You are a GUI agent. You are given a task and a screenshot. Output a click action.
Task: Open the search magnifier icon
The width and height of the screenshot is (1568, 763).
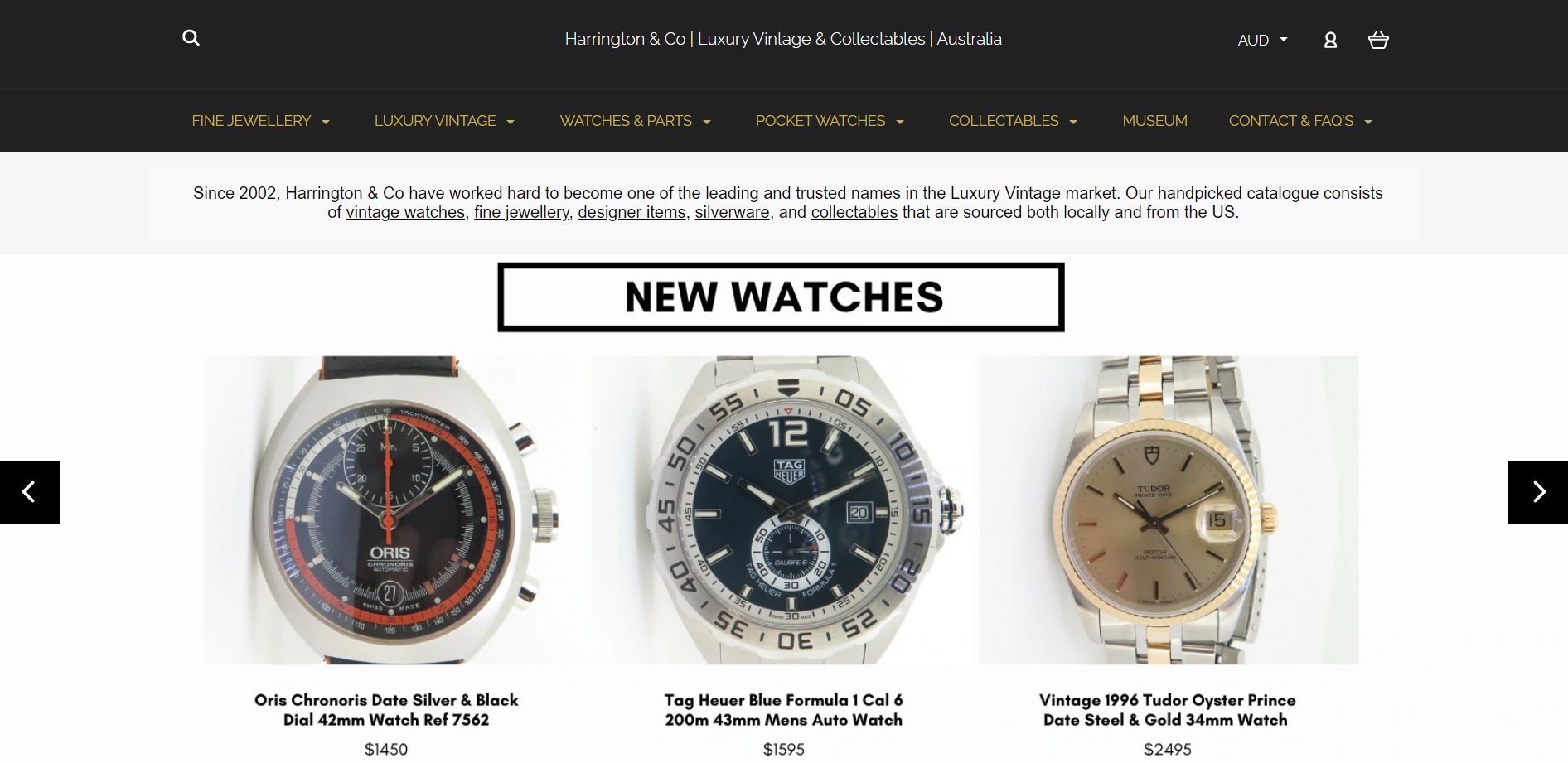click(191, 38)
